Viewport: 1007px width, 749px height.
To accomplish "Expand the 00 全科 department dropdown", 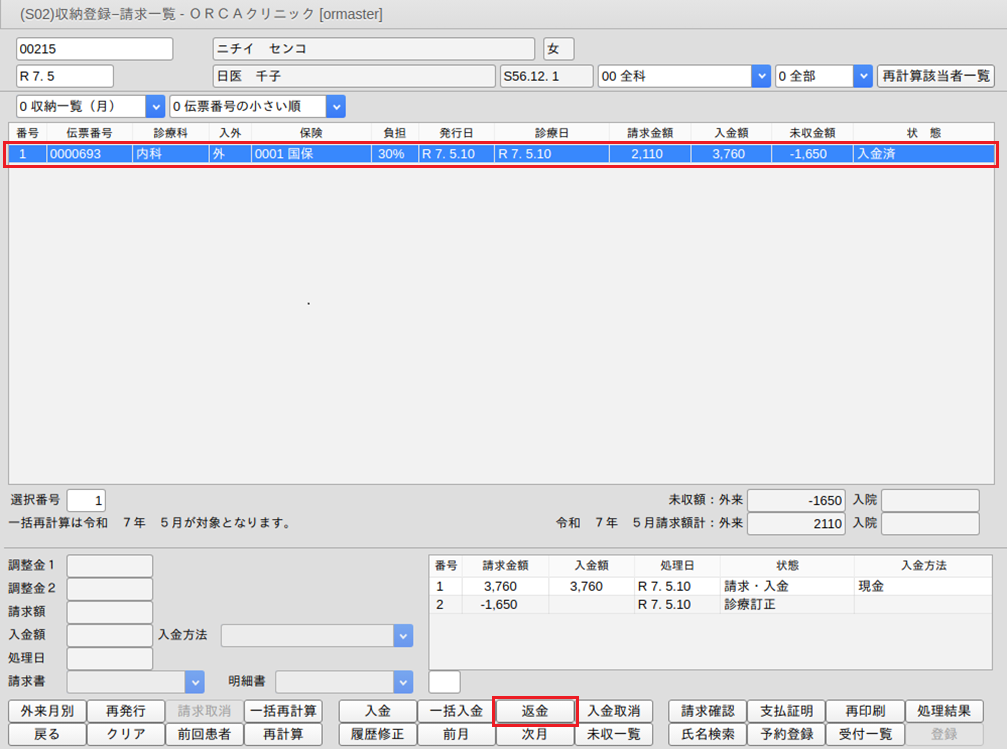I will pyautogui.click(x=760, y=76).
